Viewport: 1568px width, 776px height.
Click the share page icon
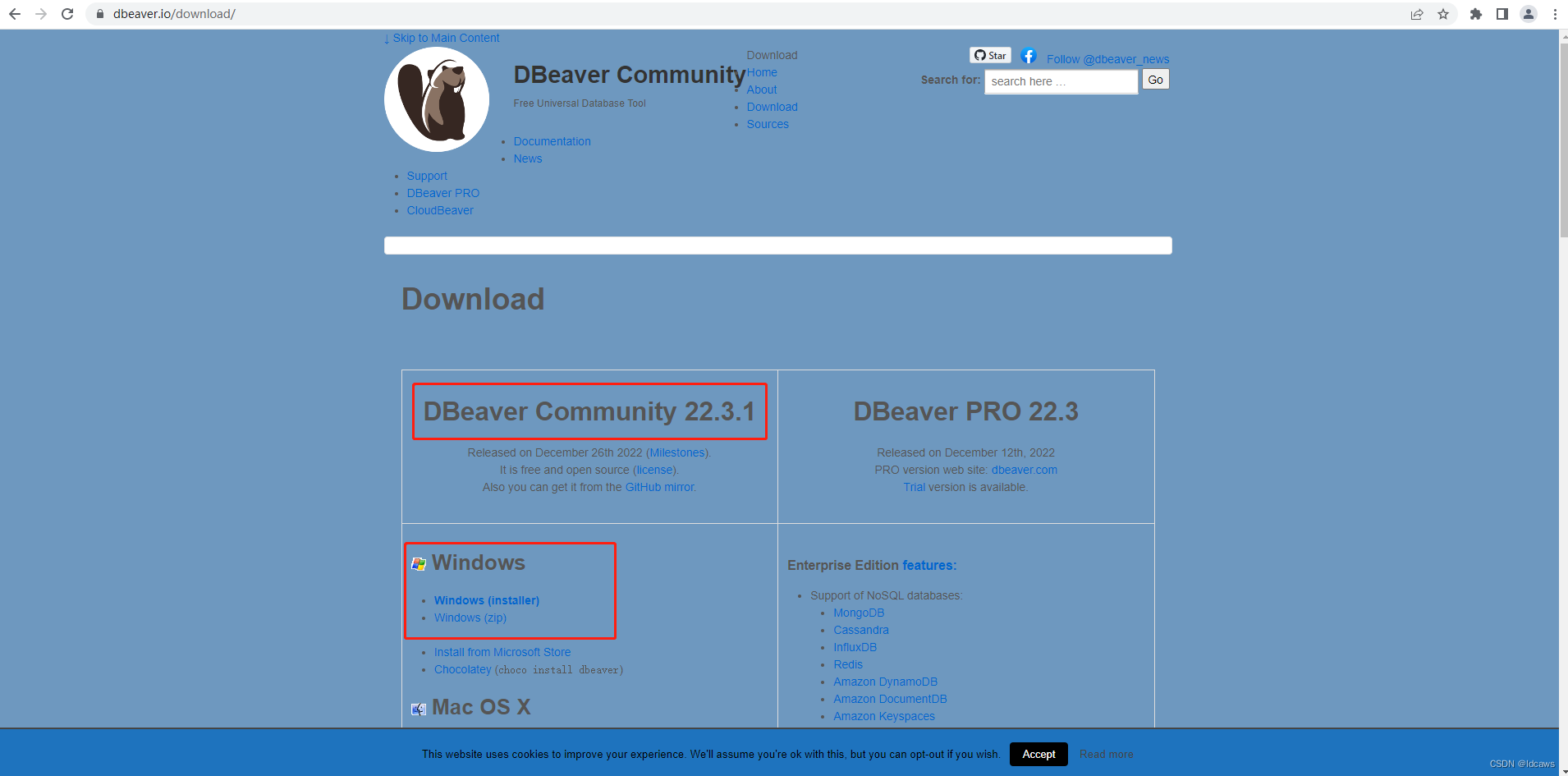(x=1417, y=14)
